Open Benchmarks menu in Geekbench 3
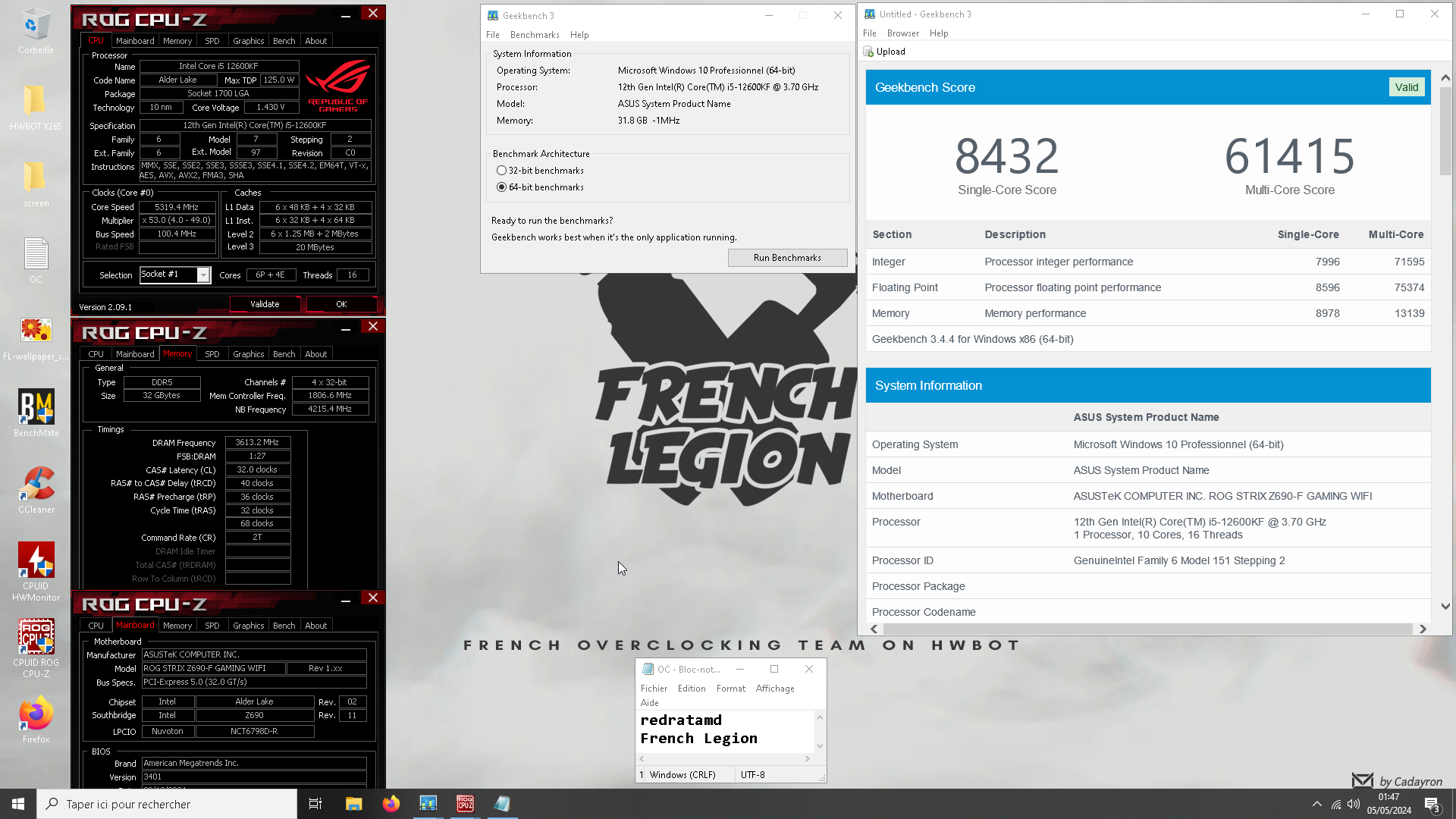 [535, 35]
